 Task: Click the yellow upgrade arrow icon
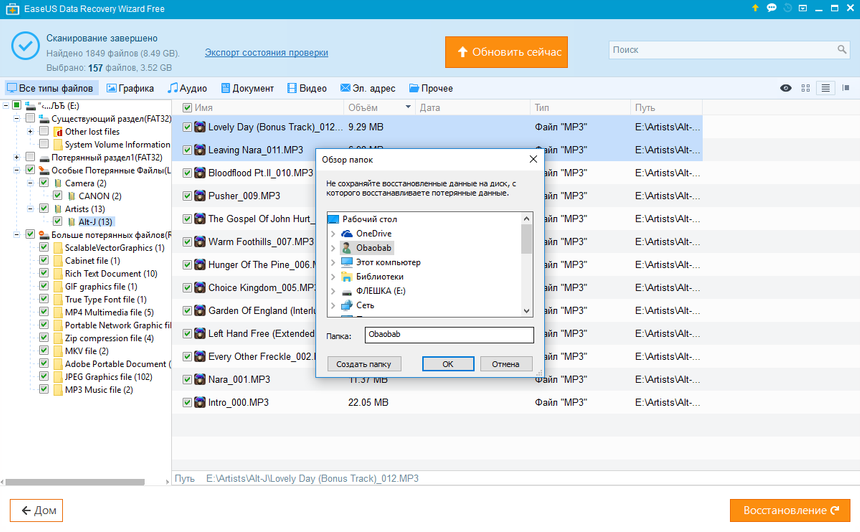[x=754, y=8]
